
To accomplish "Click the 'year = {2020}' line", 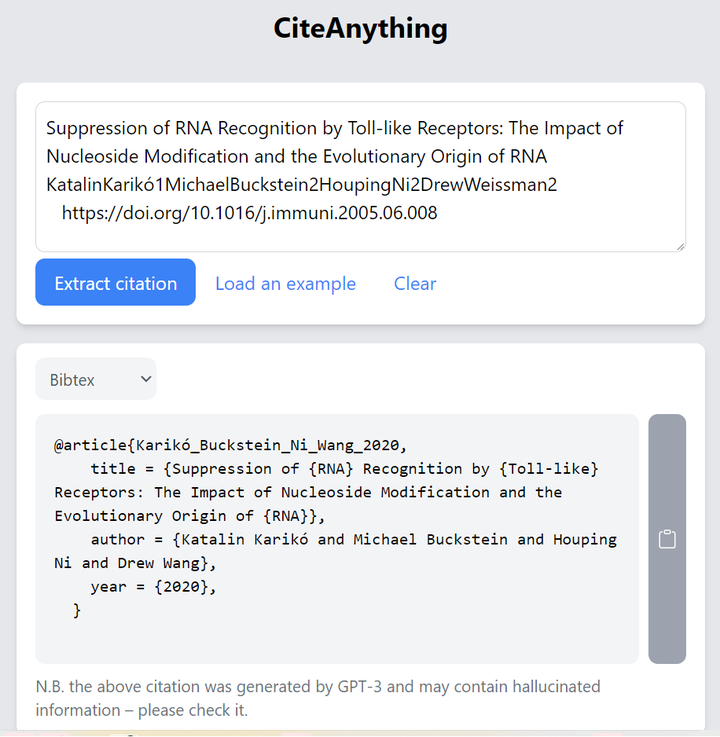I will [x=153, y=587].
